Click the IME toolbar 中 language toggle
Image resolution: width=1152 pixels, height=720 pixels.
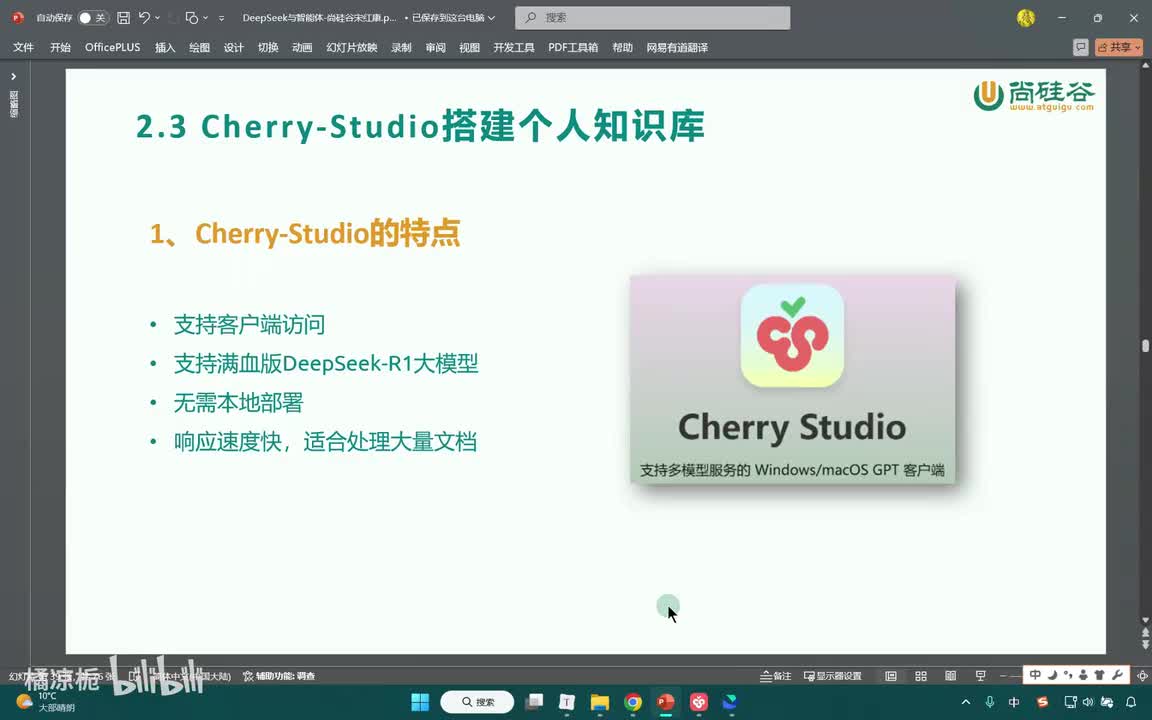click(1034, 674)
